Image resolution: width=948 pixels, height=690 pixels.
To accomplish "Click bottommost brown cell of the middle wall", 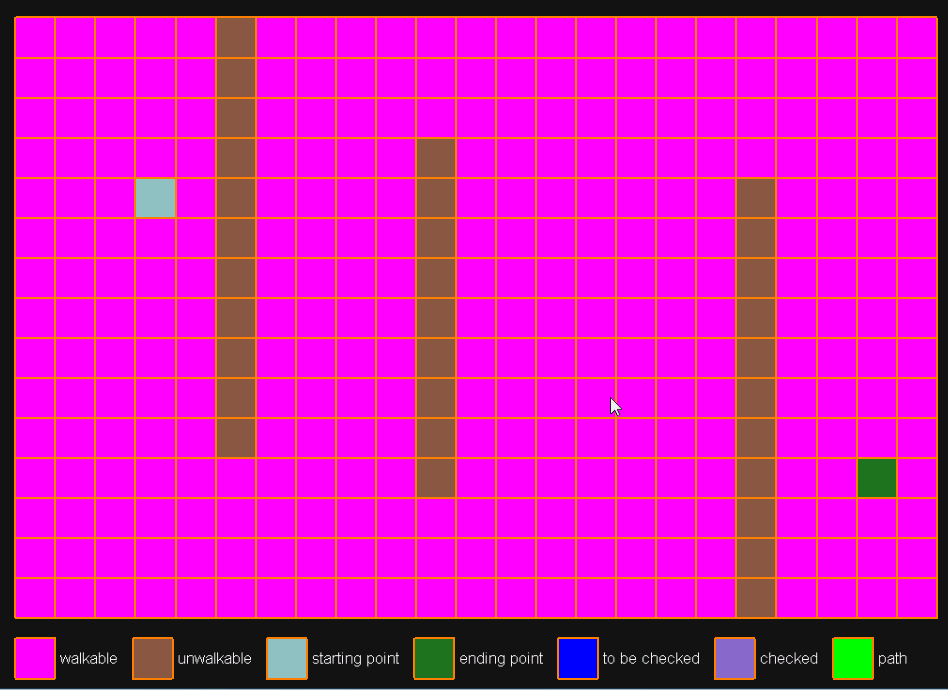I will 436,478.
